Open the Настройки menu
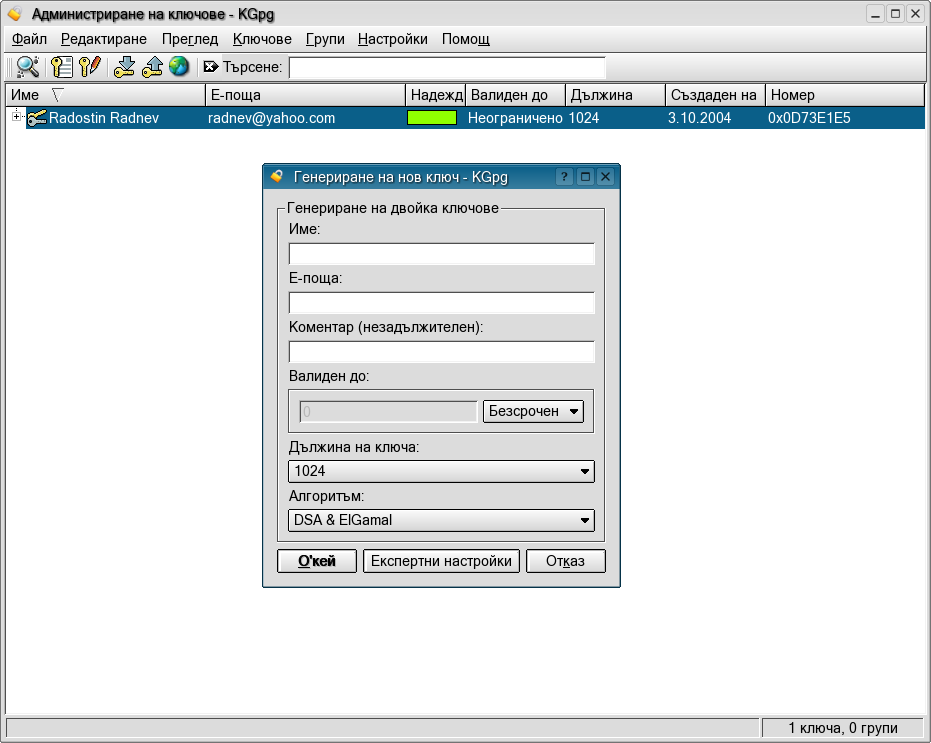Screen dimensions: 931x743 click(392, 39)
